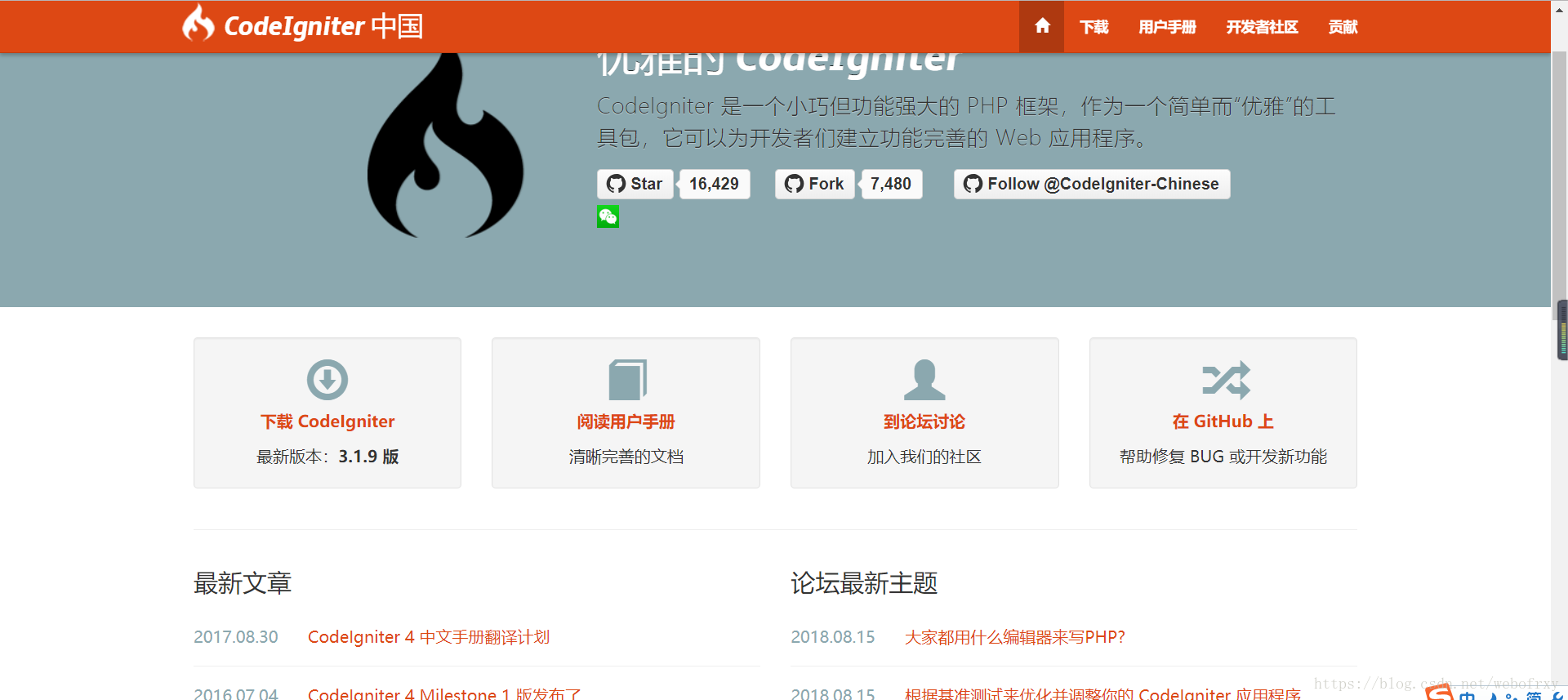Click the GitHub Star button
This screenshot has width=1568, height=700.
(x=635, y=184)
